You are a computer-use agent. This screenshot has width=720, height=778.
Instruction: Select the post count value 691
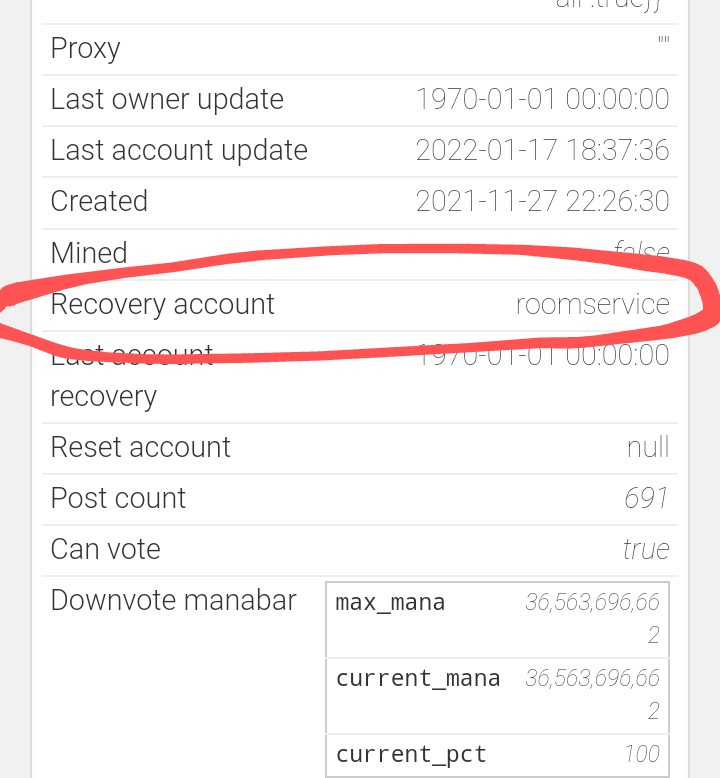tap(647, 498)
